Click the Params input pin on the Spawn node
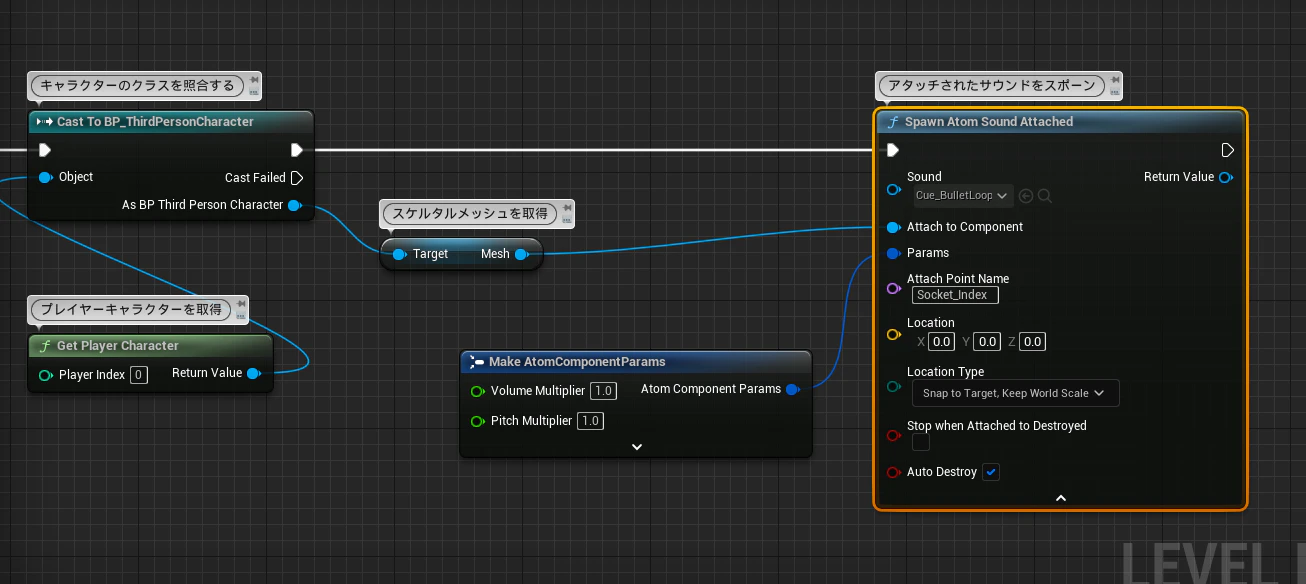1306x584 pixels. pos(893,254)
